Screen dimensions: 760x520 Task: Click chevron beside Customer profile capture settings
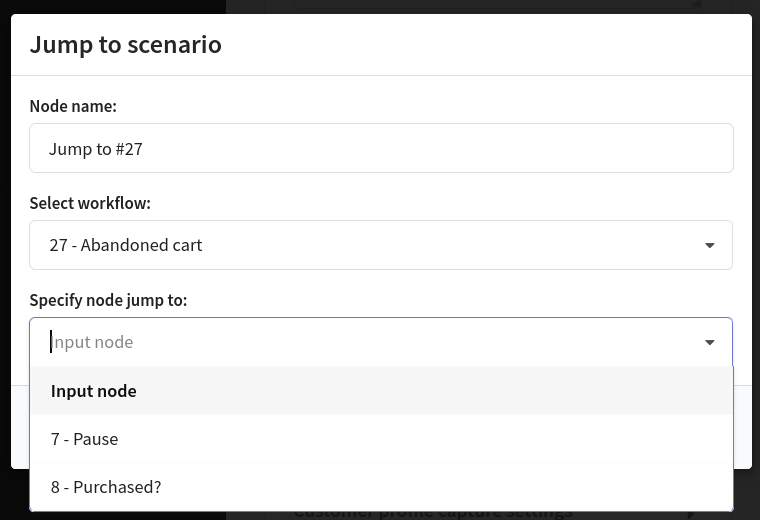(x=692, y=515)
